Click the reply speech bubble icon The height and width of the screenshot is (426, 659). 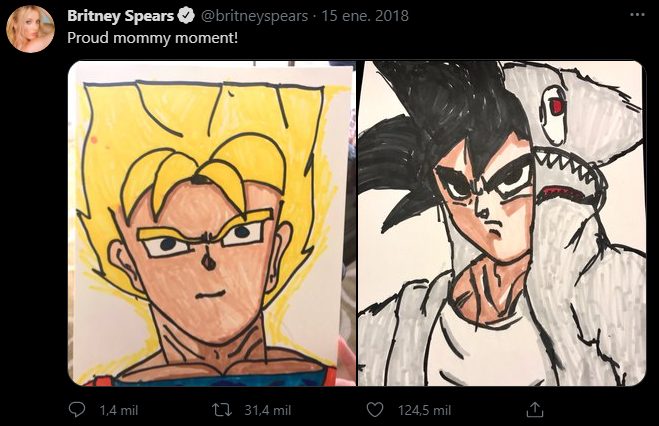(x=78, y=410)
